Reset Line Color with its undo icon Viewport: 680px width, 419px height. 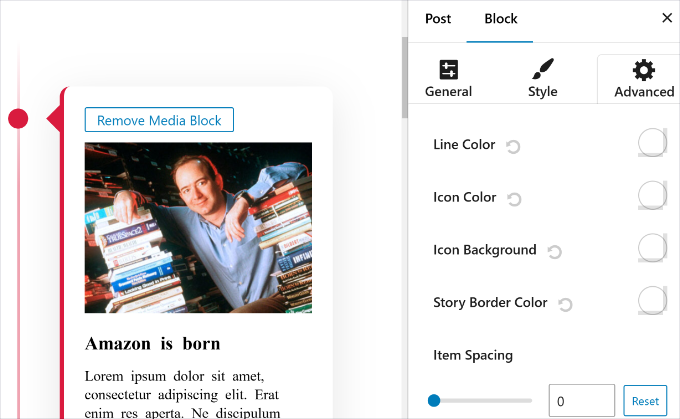click(513, 147)
